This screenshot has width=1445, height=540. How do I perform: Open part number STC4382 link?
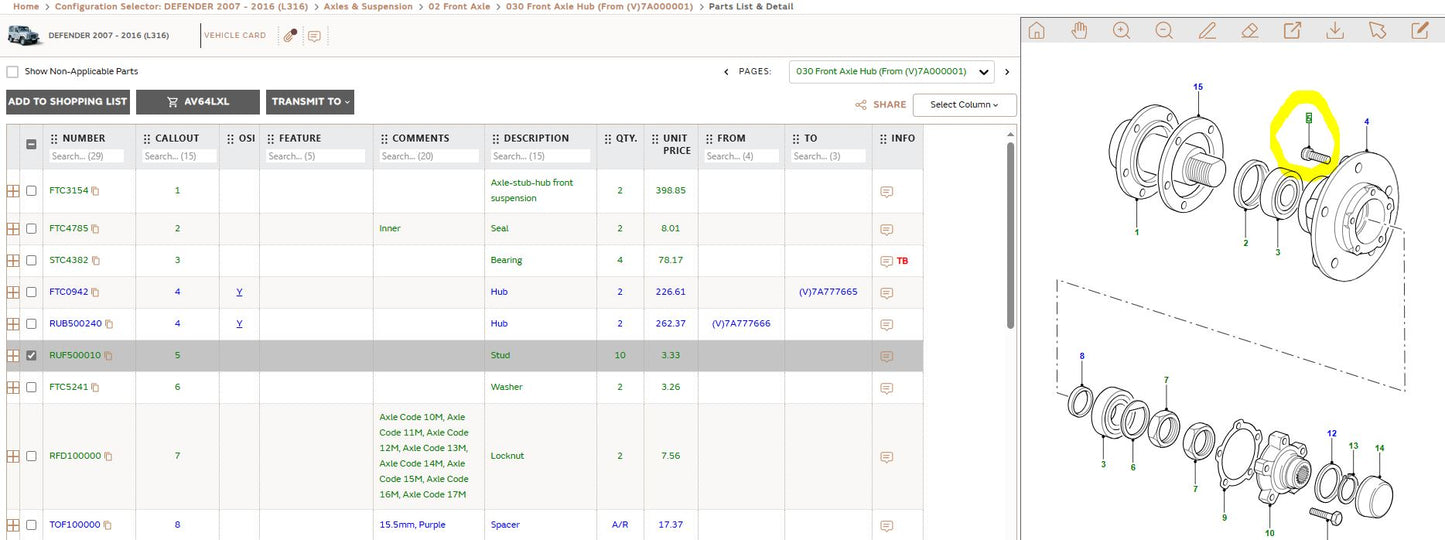coord(69,260)
